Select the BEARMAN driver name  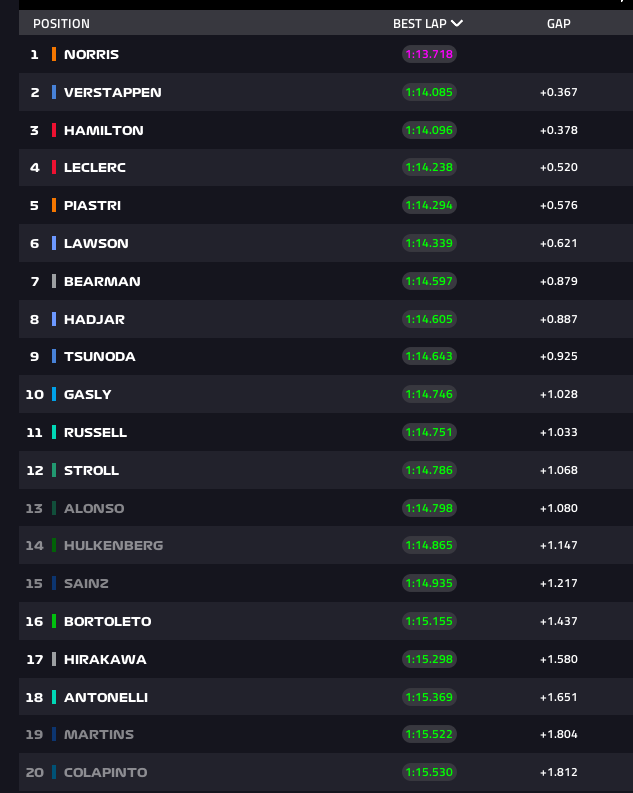click(102, 281)
